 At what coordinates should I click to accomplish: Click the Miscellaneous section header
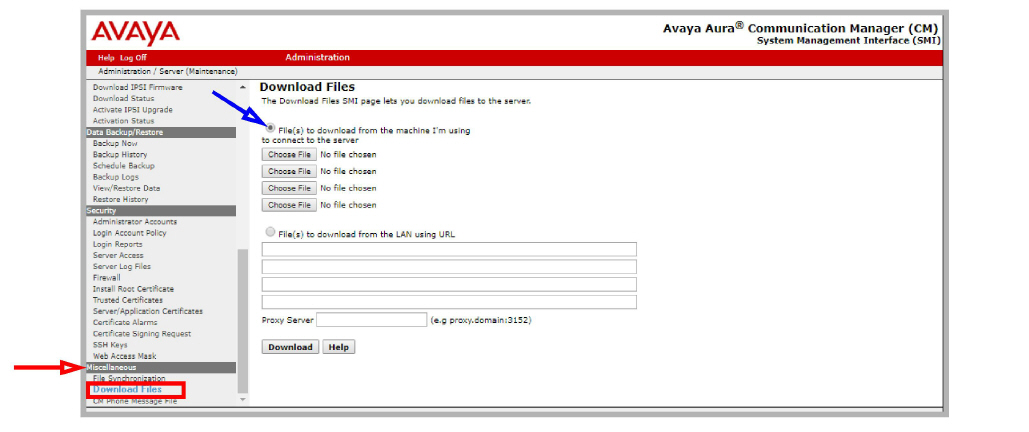click(x=161, y=368)
